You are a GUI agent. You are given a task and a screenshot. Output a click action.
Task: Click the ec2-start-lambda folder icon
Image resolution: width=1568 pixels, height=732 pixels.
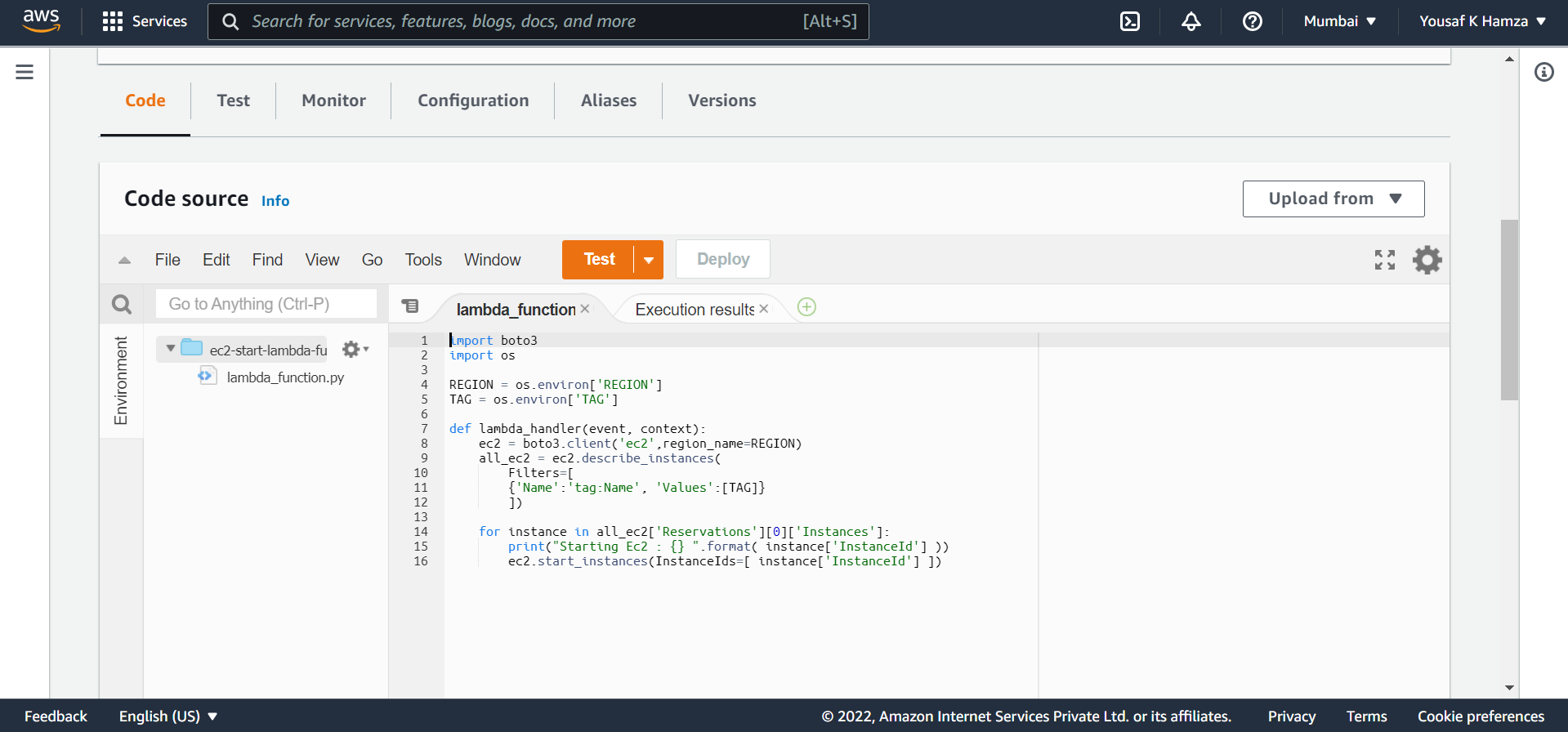[x=191, y=347]
